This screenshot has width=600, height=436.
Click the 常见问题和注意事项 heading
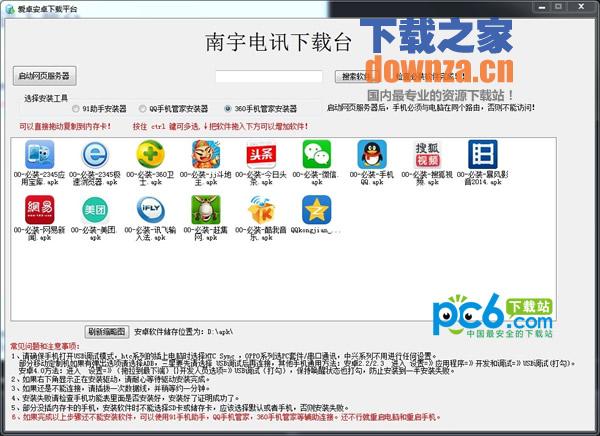coord(45,346)
